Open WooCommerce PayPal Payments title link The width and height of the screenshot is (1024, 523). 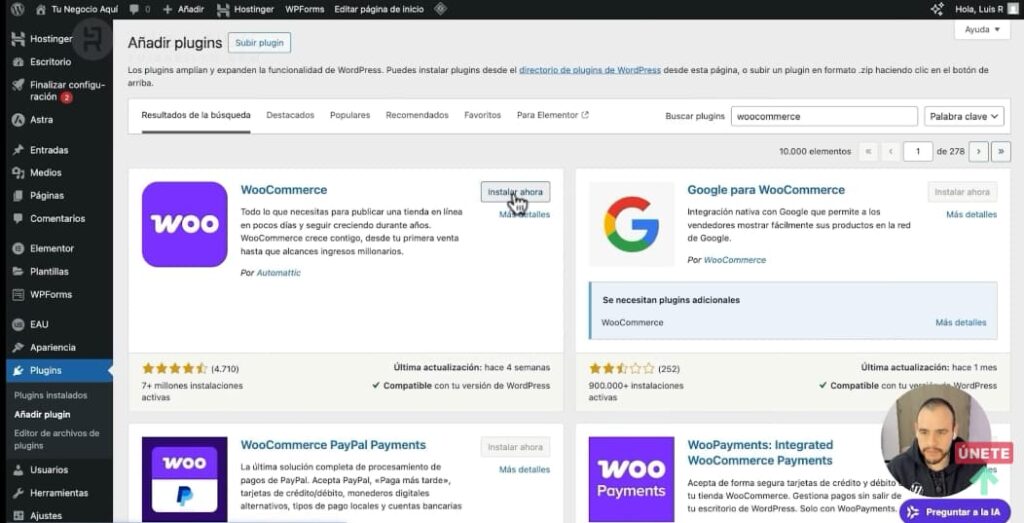click(x=333, y=445)
